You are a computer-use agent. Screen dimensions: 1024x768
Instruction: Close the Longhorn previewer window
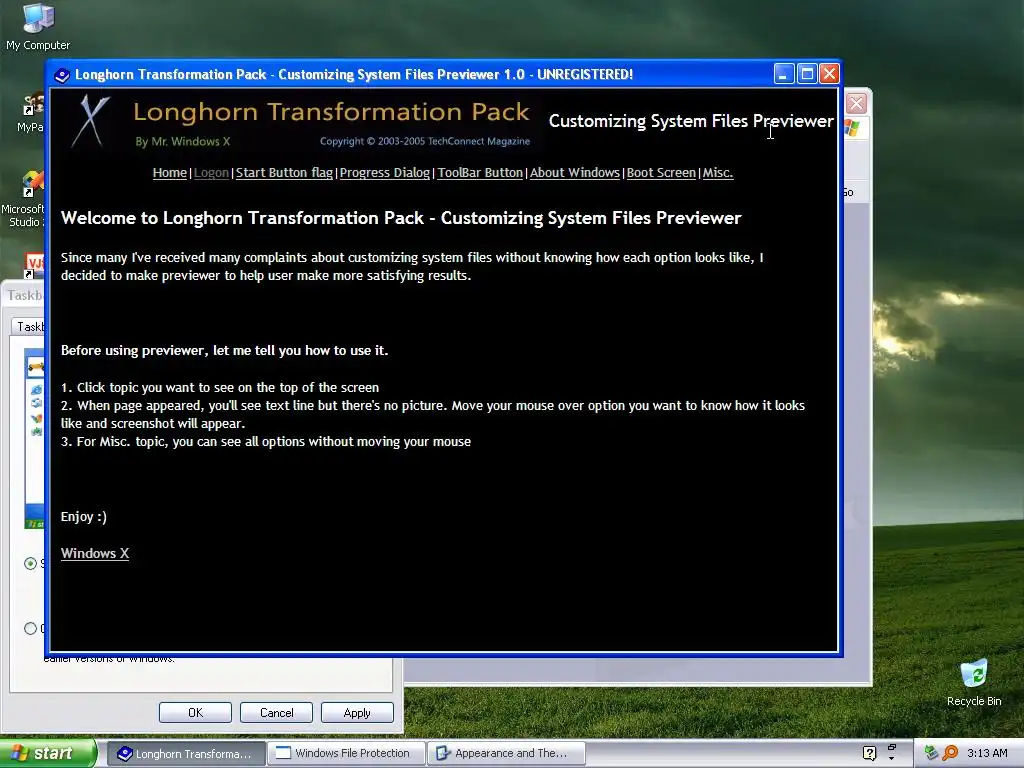point(829,74)
